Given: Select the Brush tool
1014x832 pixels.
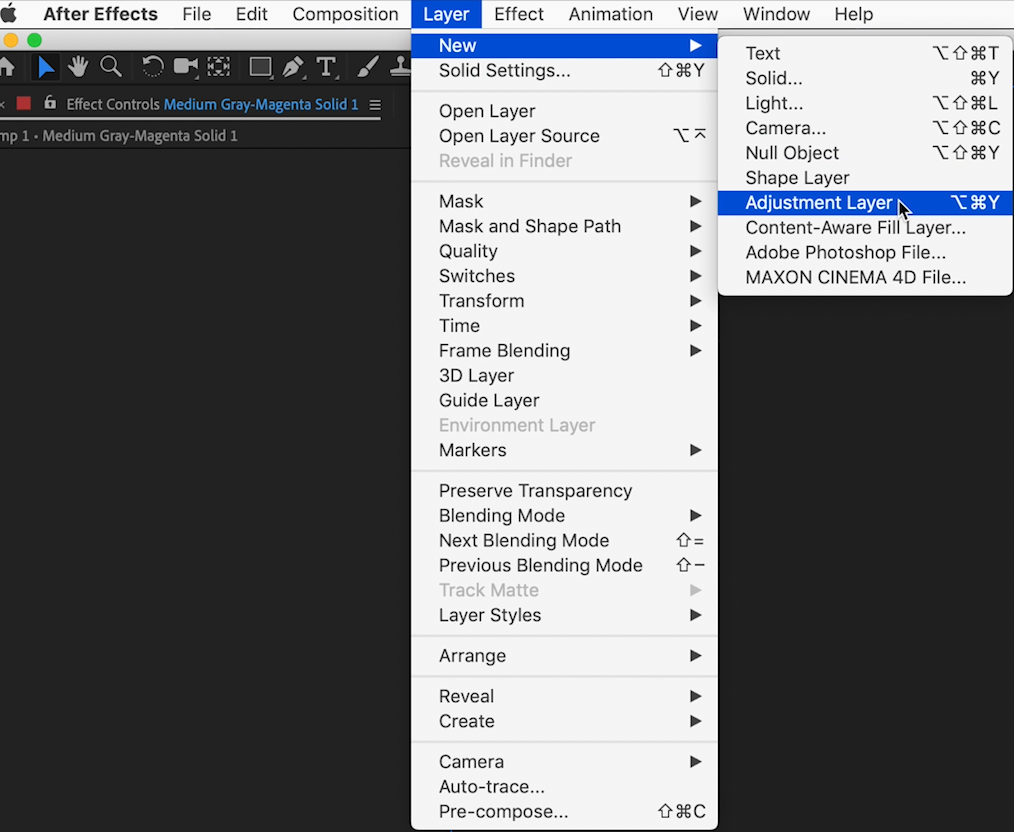Looking at the screenshot, I should pos(368,67).
